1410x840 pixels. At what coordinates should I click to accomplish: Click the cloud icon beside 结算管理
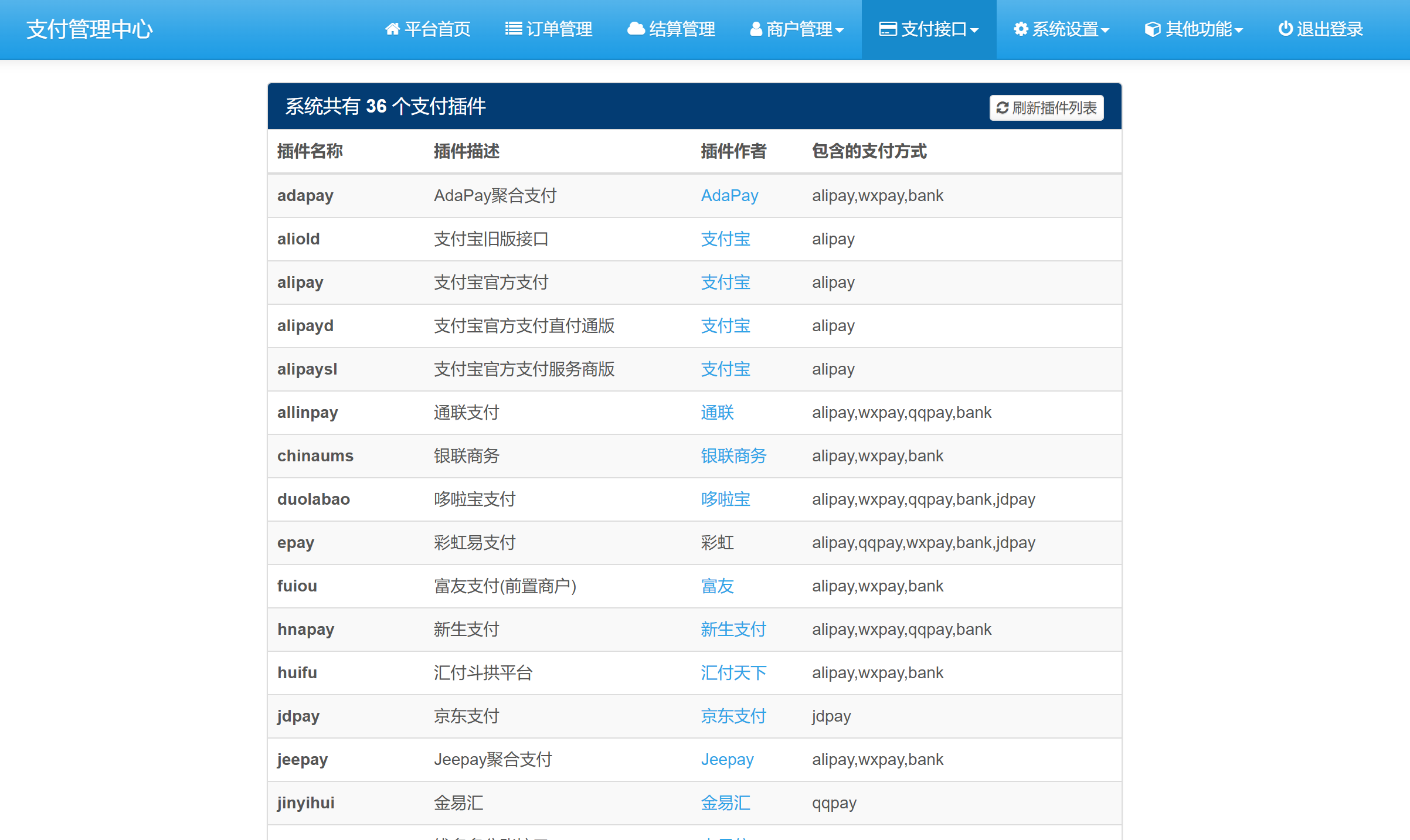tap(636, 29)
